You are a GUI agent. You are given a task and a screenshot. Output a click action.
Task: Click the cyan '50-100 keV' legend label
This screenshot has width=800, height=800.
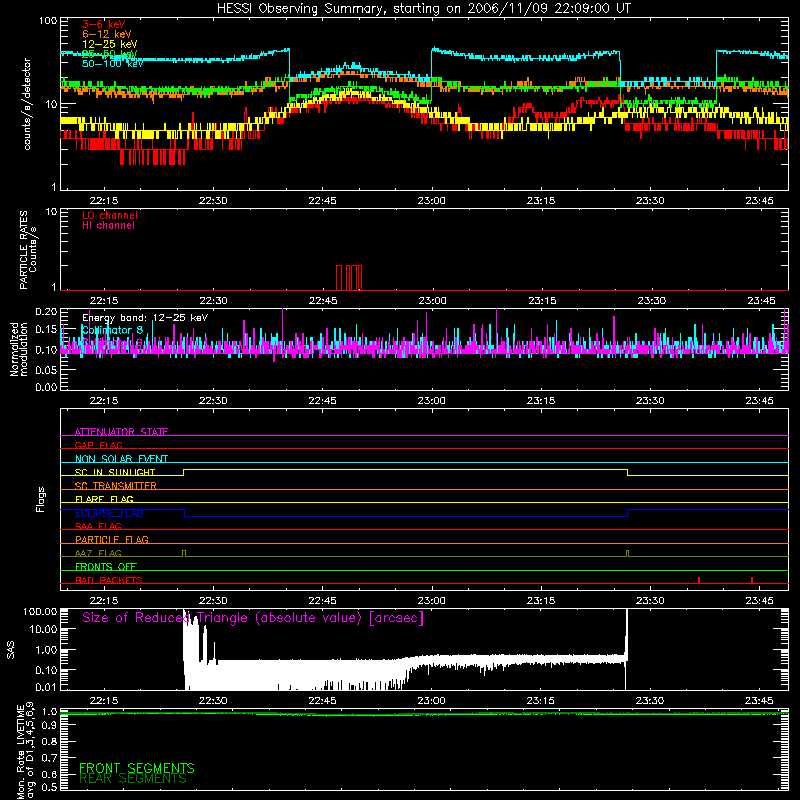tap(113, 64)
